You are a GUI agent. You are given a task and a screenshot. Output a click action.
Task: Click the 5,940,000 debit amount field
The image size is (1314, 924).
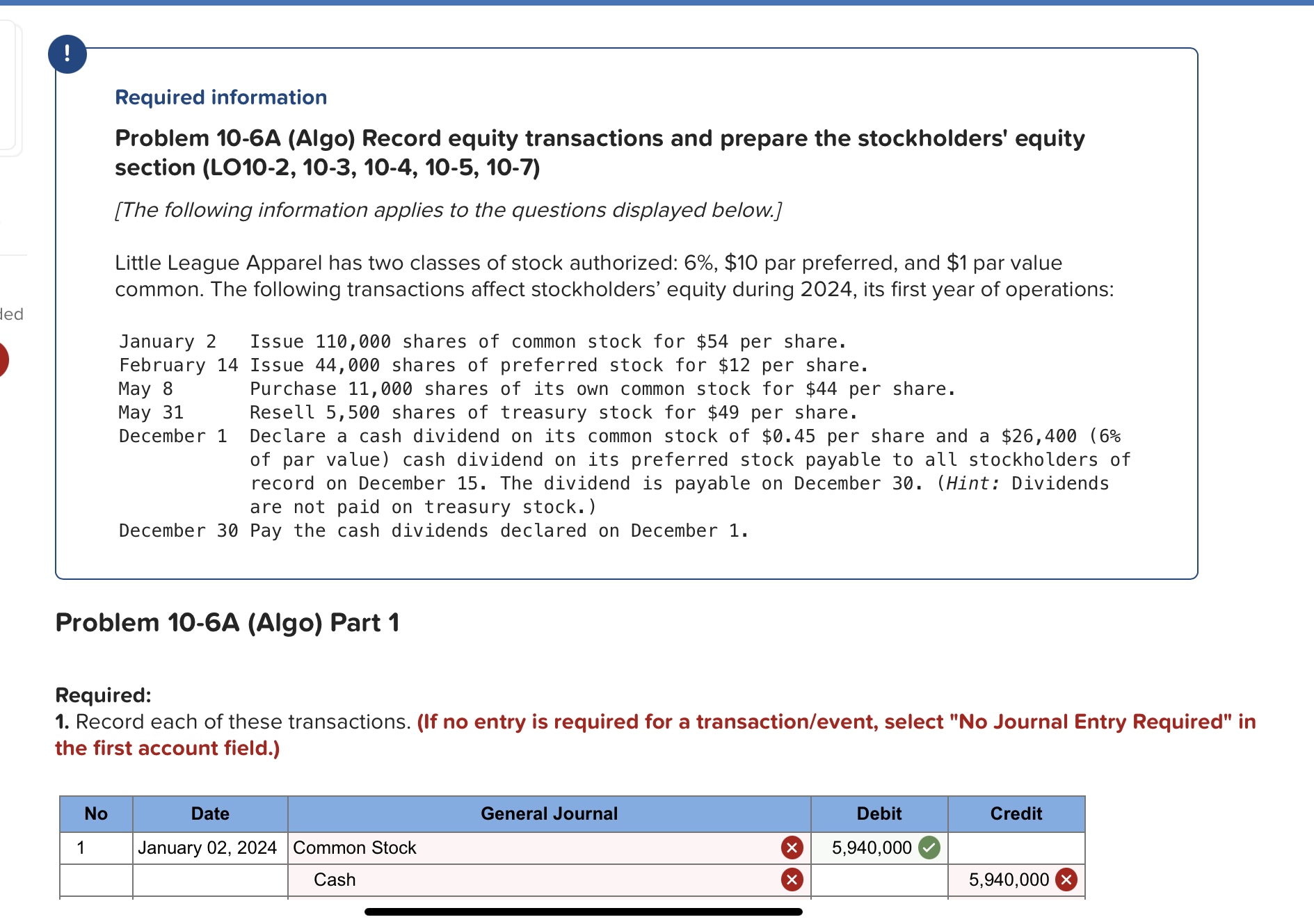(872, 848)
